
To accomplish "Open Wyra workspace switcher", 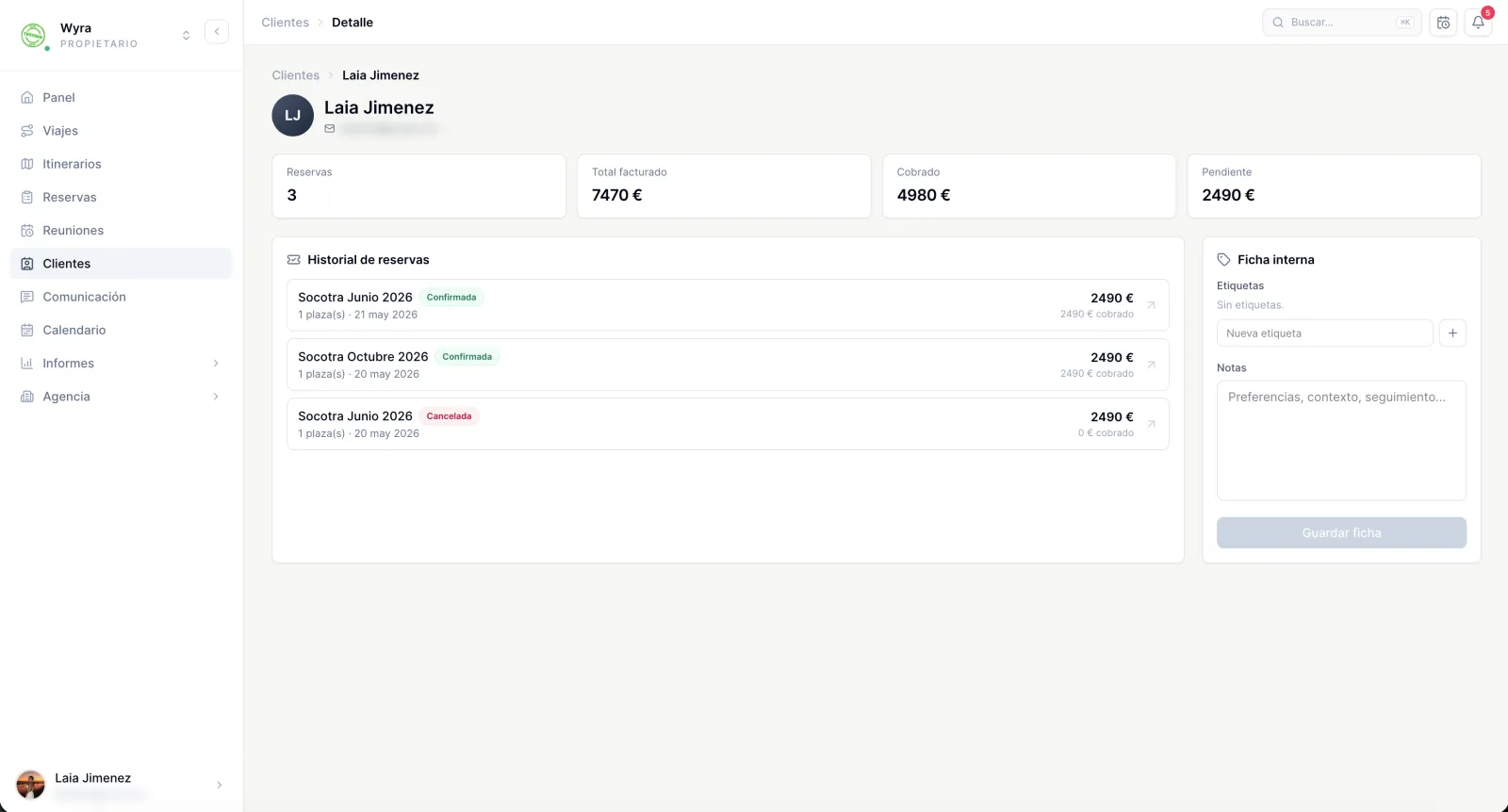I will [186, 35].
